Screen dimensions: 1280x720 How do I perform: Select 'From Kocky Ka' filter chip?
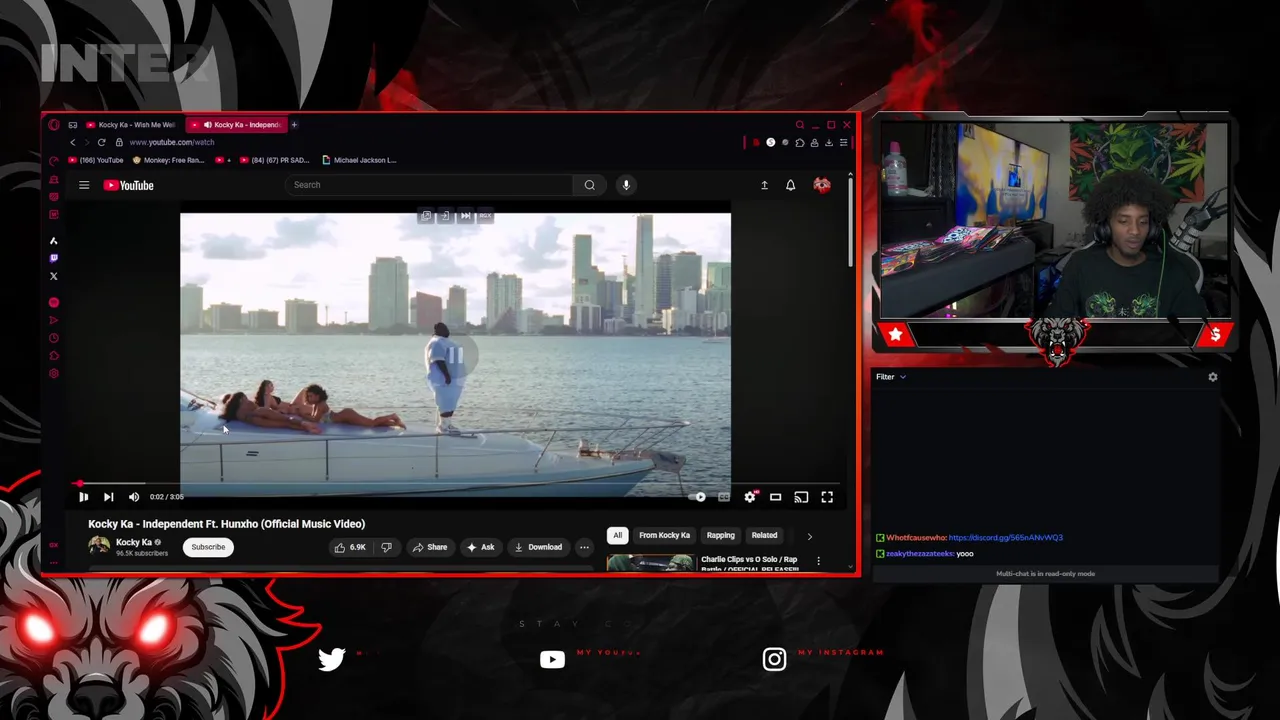664,535
